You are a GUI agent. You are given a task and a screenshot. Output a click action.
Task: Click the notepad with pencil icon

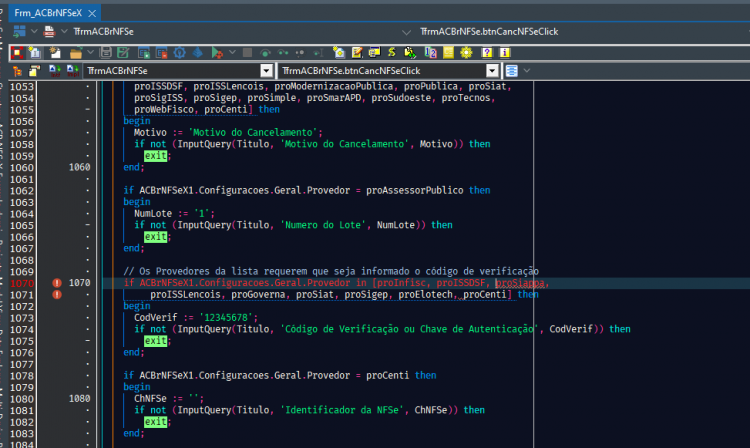[x=357, y=53]
